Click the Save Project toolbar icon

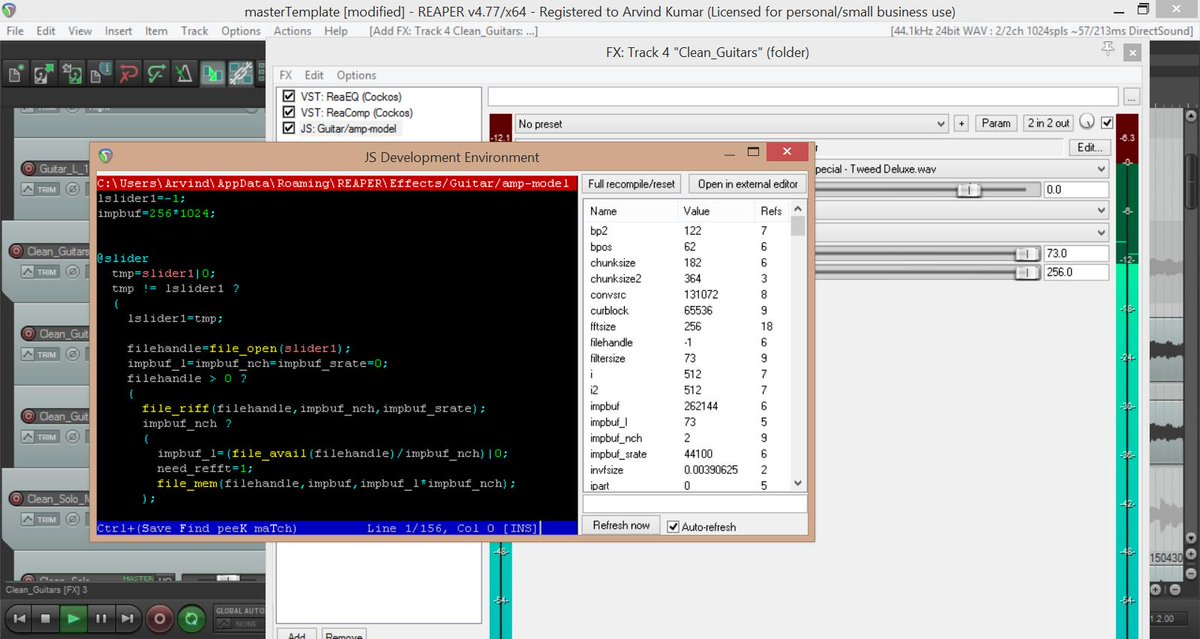pyautogui.click(x=74, y=72)
